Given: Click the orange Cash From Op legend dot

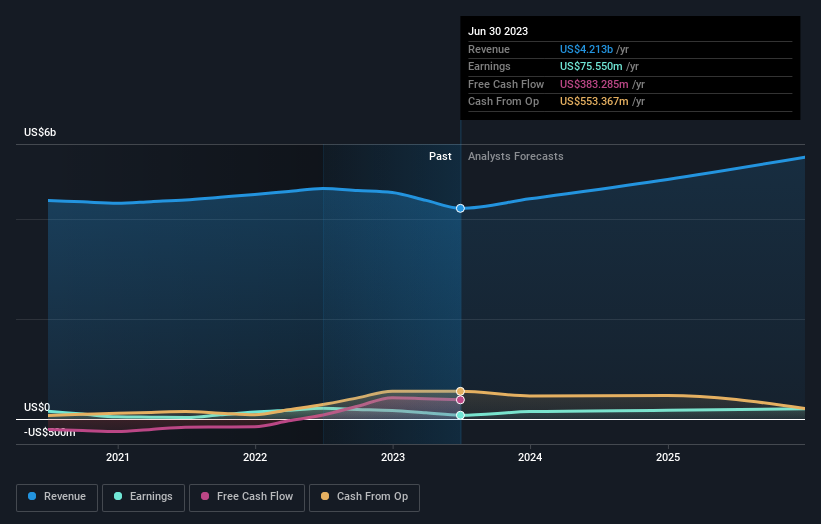Looking at the screenshot, I should 325,496.
